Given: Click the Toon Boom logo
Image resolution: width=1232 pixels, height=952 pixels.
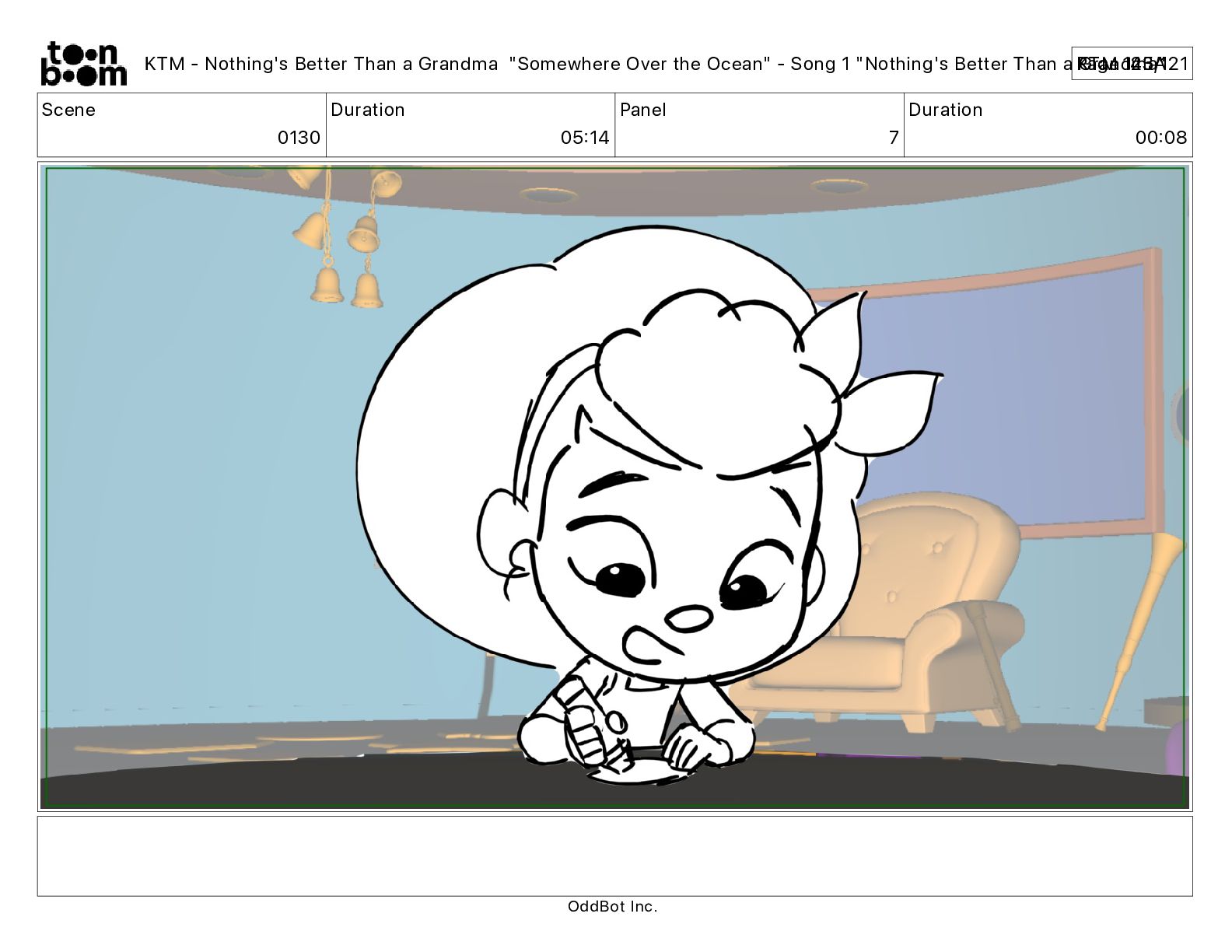Looking at the screenshot, I should (83, 63).
